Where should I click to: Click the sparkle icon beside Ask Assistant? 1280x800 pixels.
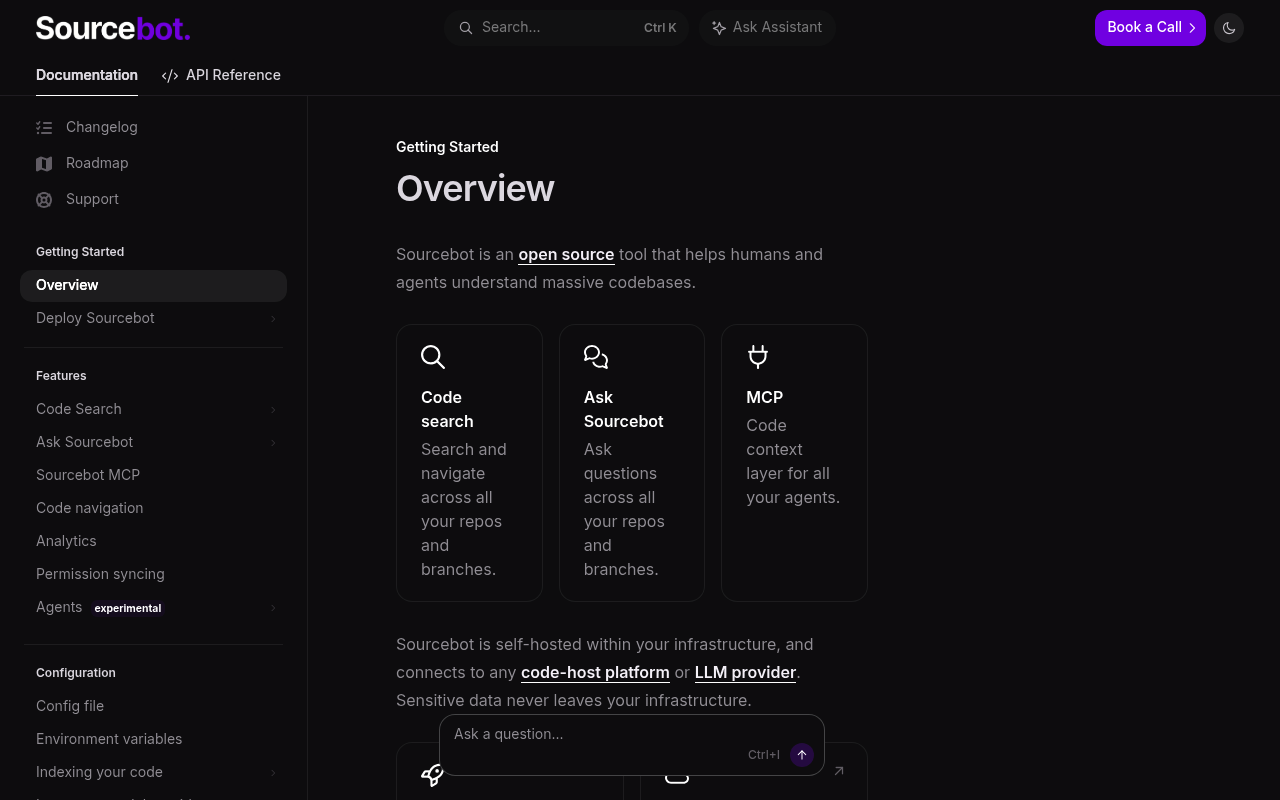pyautogui.click(x=719, y=28)
